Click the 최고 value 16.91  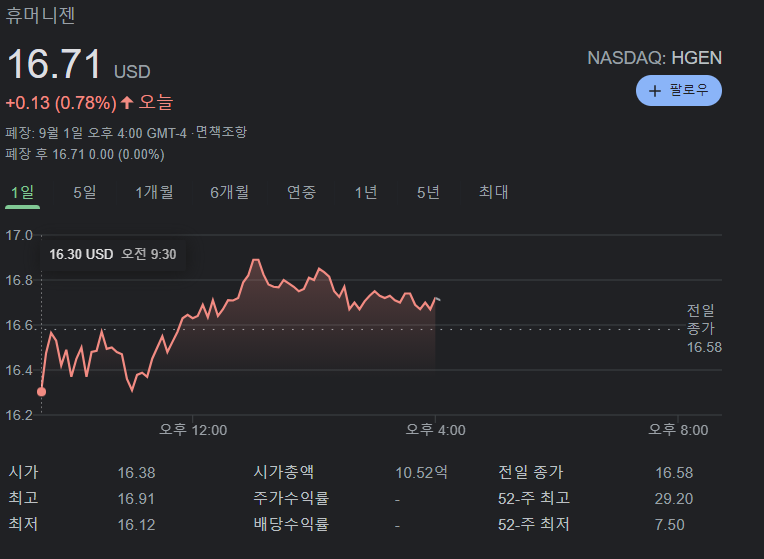tap(136, 499)
